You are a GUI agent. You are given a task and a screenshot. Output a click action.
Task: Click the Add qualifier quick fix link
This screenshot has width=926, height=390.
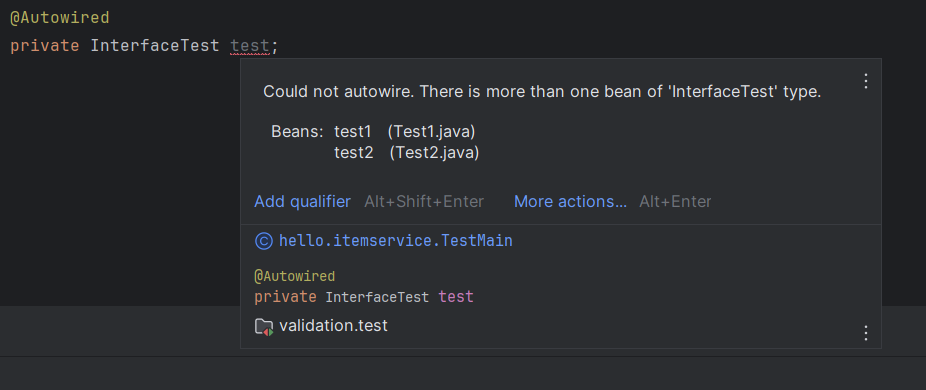click(x=302, y=202)
